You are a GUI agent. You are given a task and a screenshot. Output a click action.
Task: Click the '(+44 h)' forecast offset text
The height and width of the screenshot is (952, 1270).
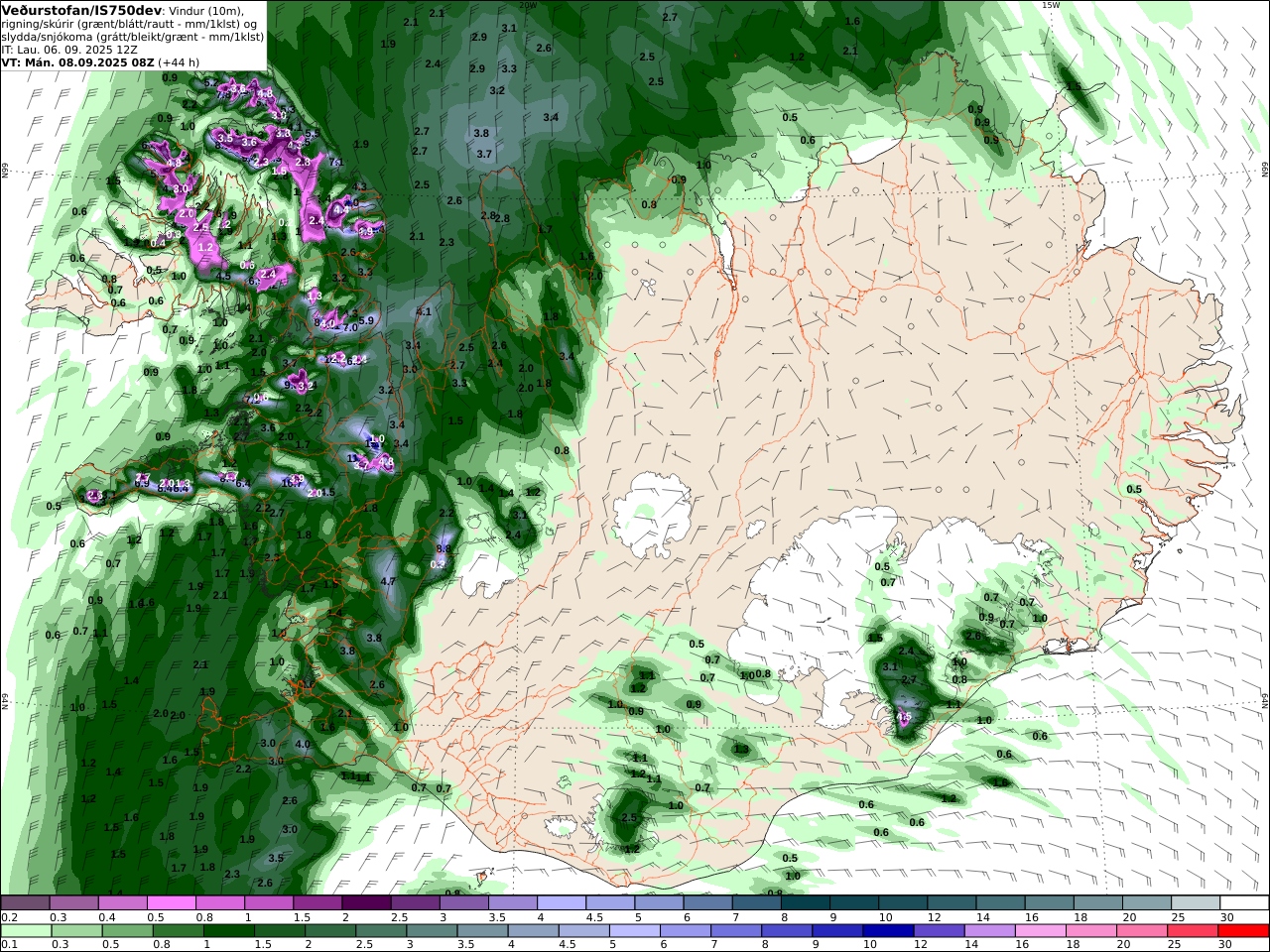(x=179, y=61)
